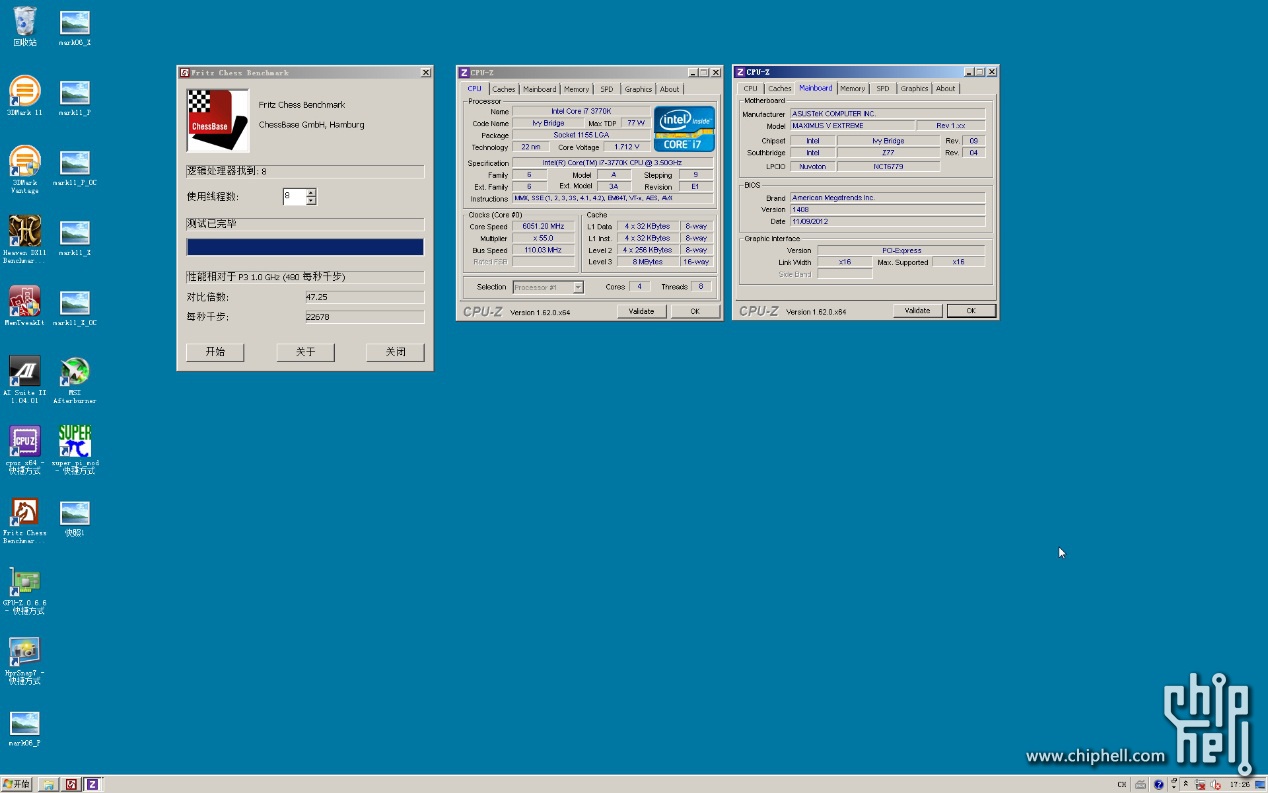Switch to About tab in right CPU-Z window
The image size is (1268, 793).
click(946, 89)
